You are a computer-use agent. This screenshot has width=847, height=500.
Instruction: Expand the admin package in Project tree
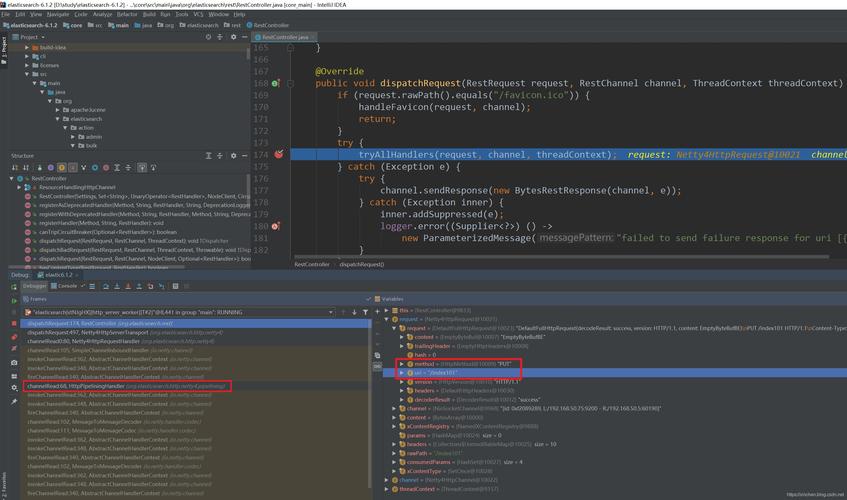73,137
